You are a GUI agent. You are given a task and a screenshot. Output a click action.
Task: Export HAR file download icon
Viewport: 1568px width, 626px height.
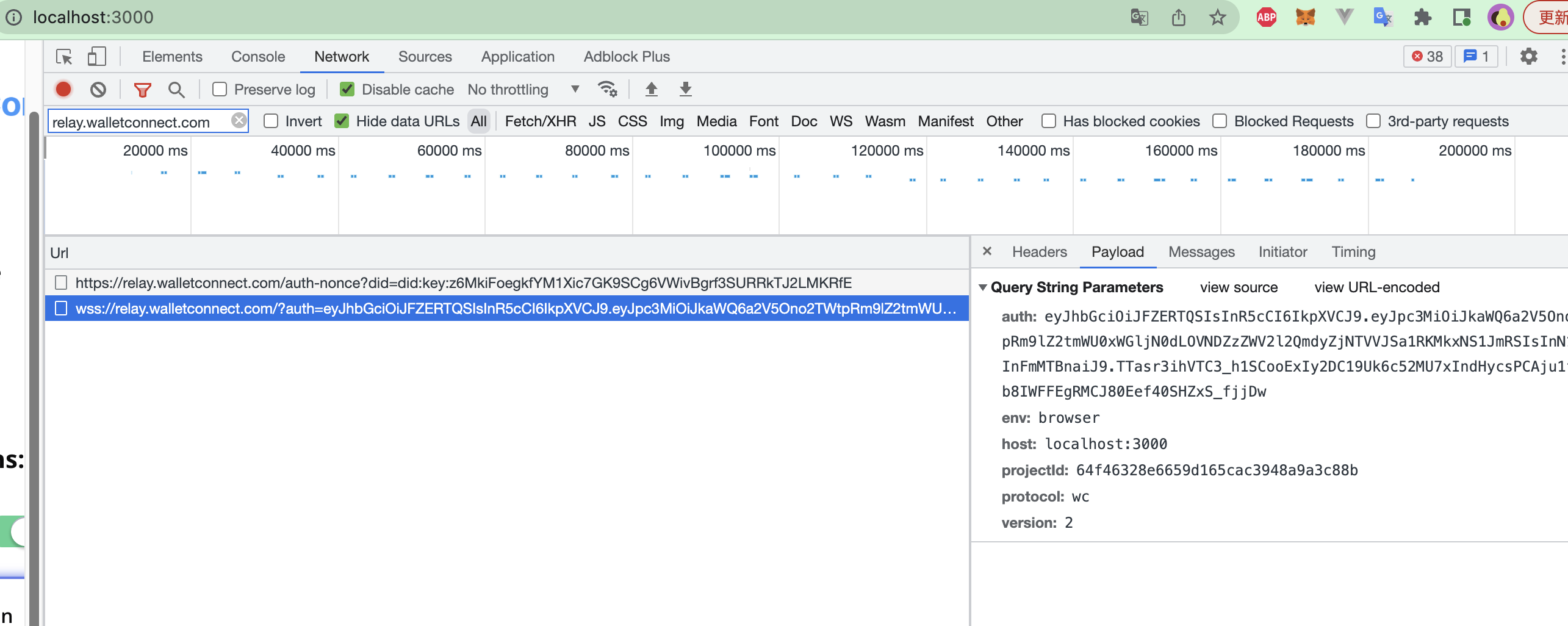(x=686, y=89)
